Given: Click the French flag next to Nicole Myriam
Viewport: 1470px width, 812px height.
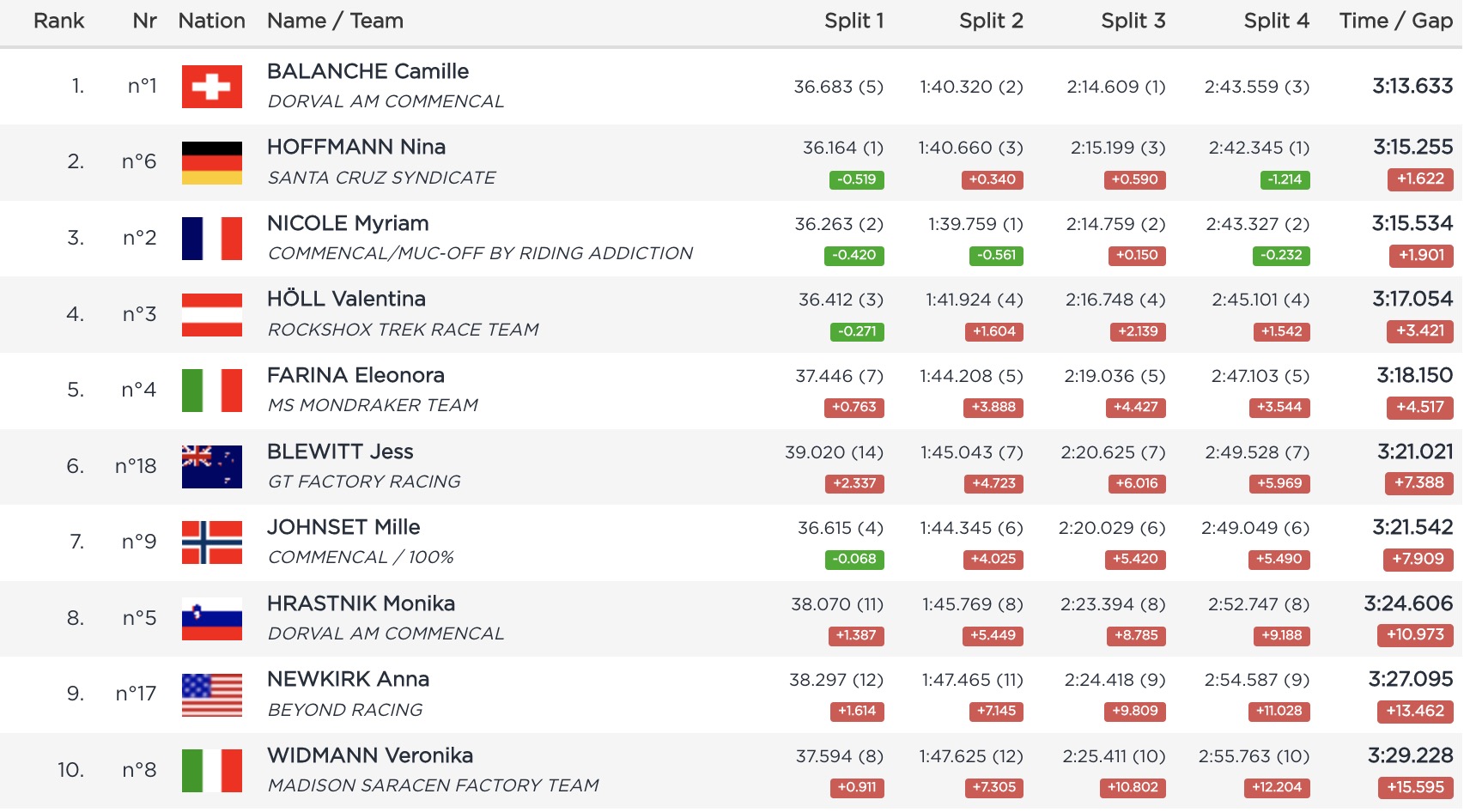Looking at the screenshot, I should [x=211, y=239].
